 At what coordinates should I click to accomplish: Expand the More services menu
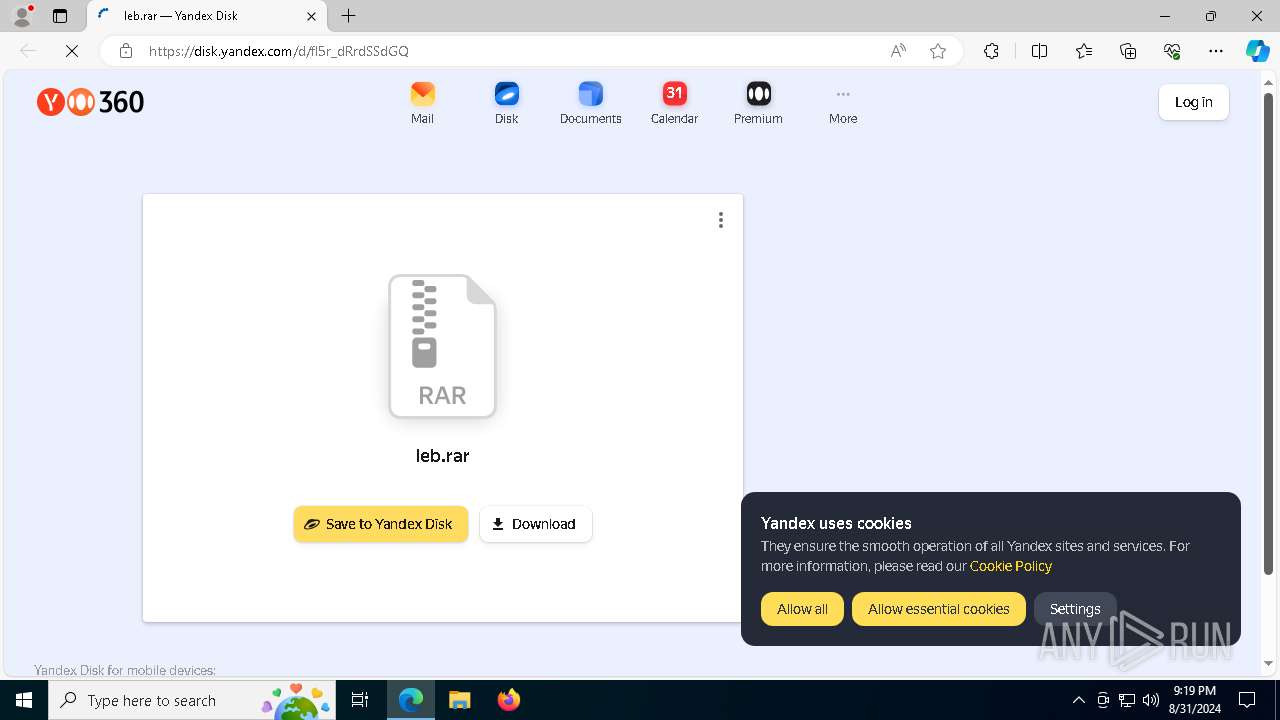[843, 103]
